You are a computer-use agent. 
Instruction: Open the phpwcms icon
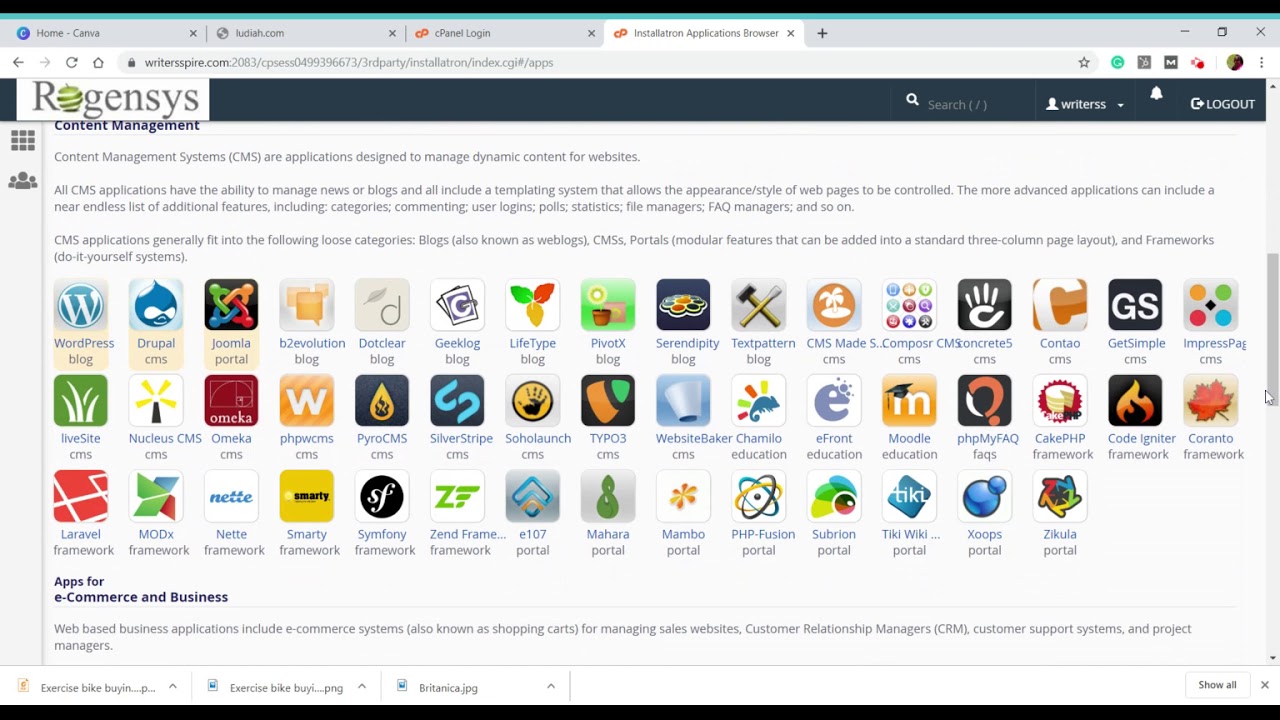(307, 401)
